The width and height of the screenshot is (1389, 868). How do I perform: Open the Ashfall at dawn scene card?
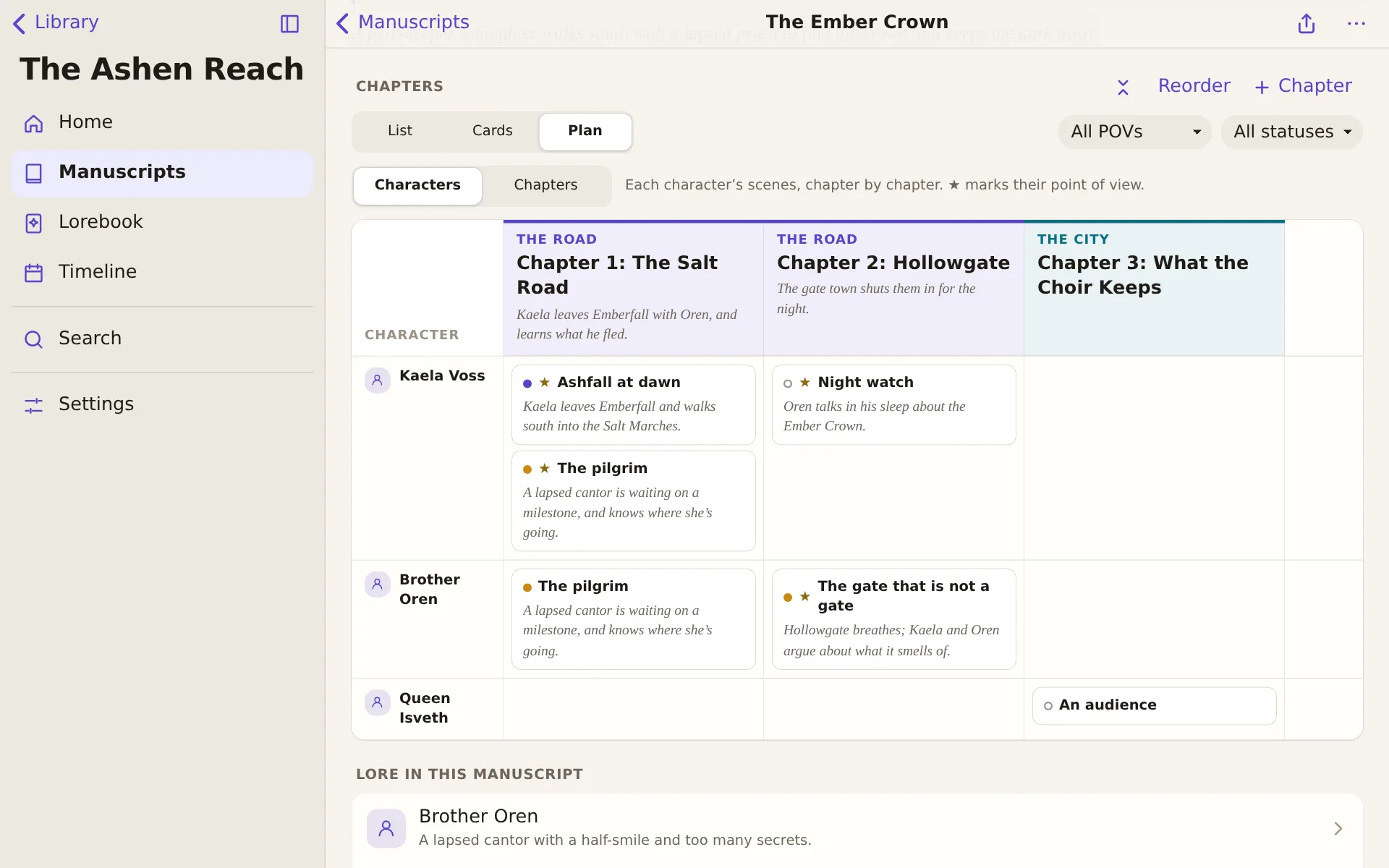(x=634, y=404)
